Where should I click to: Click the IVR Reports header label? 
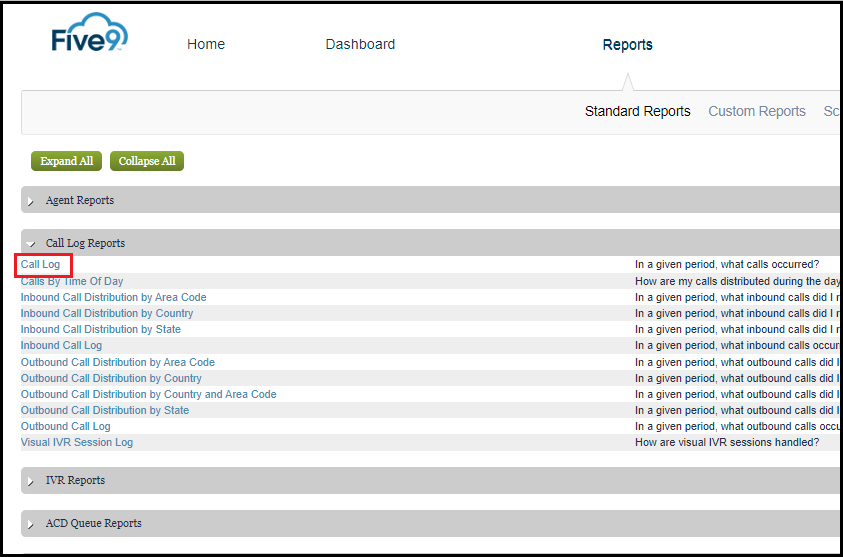coord(75,480)
